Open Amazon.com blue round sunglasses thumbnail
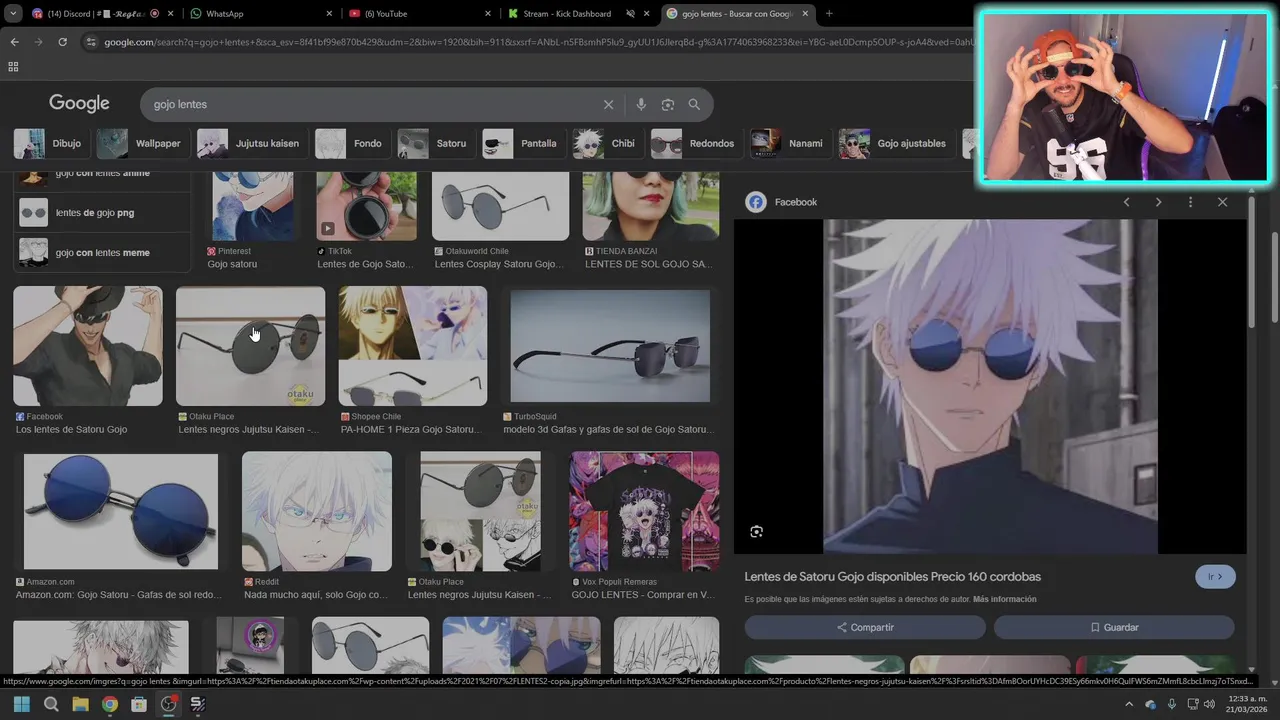 tap(120, 511)
